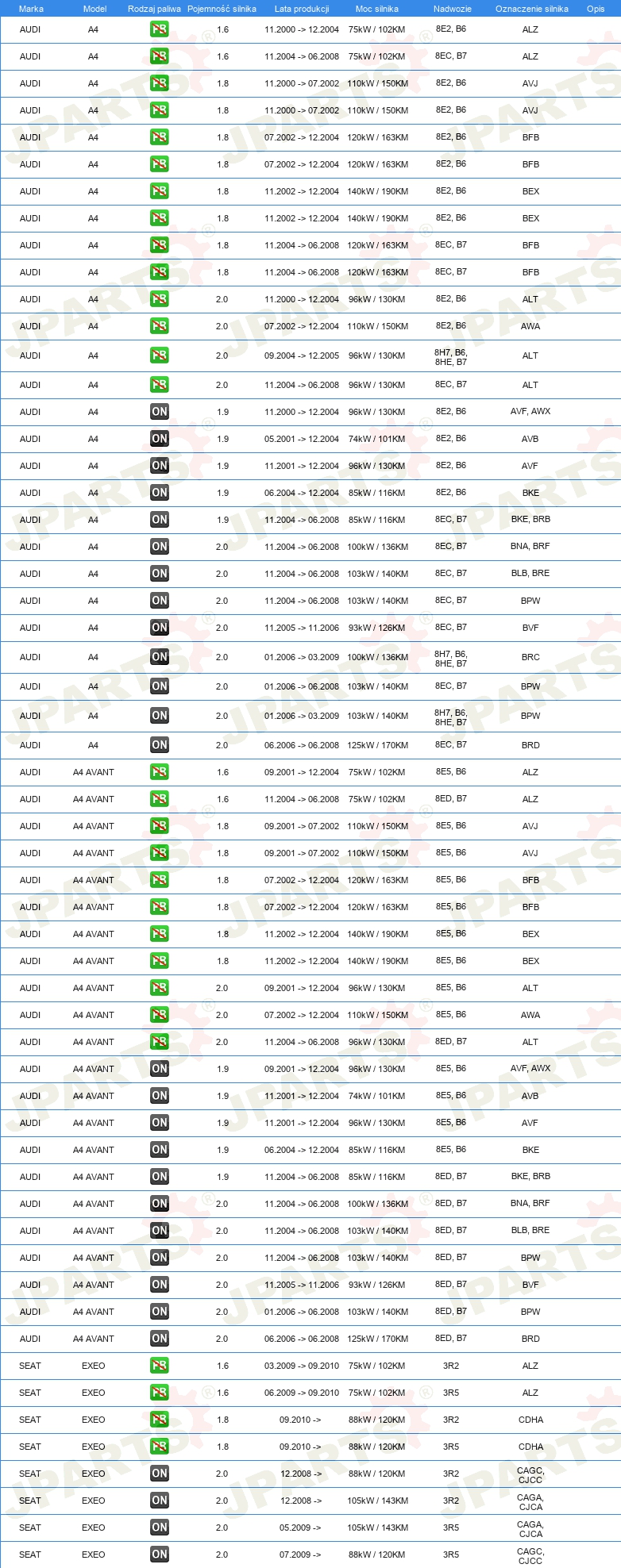The width and height of the screenshot is (621, 1568).
Task: Click the '09.2004 -> 12.2005' production years cell
Action: point(302,355)
